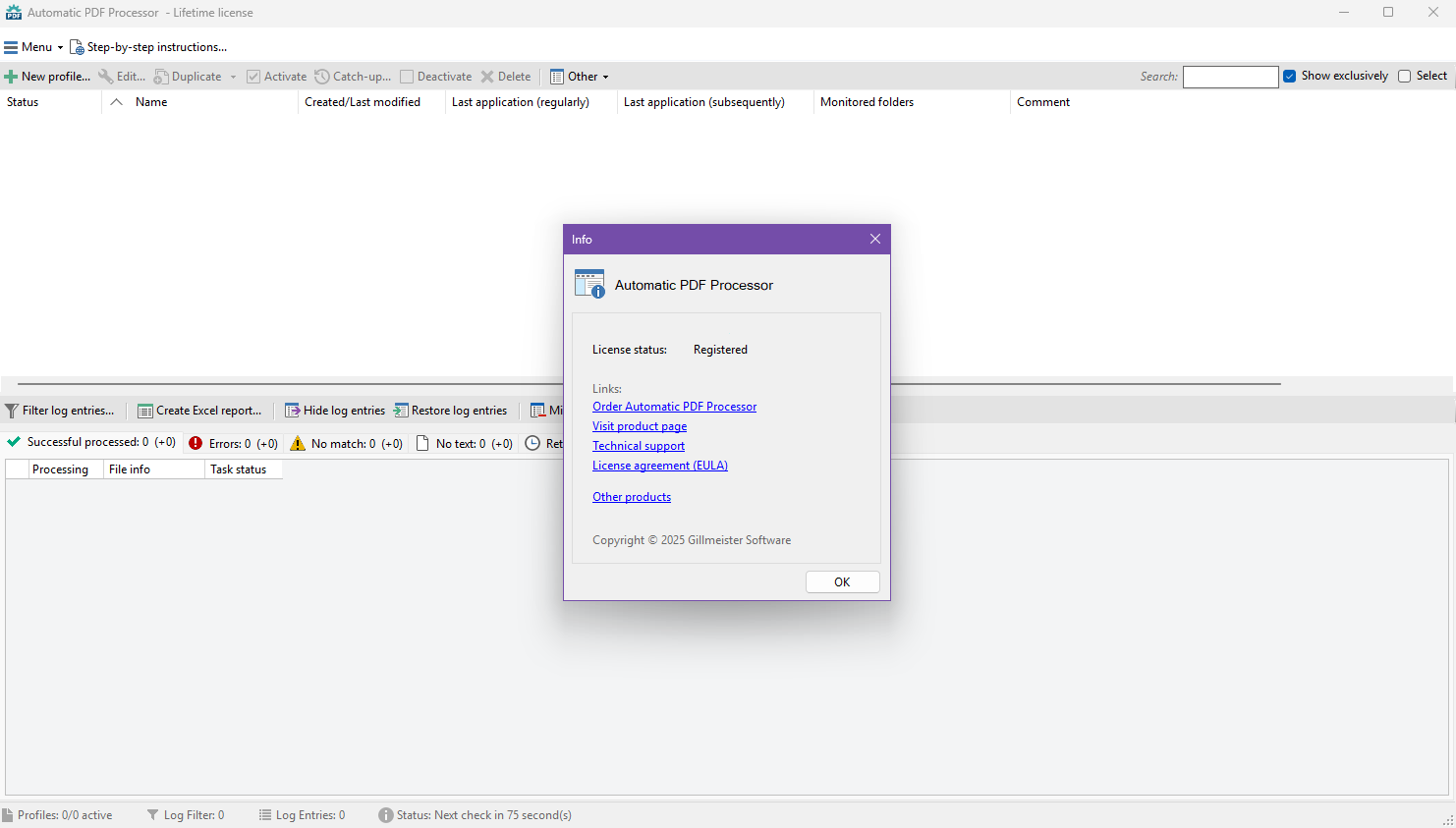Click the Activate toolbar button
This screenshot has width=1456, height=828.
pos(276,77)
